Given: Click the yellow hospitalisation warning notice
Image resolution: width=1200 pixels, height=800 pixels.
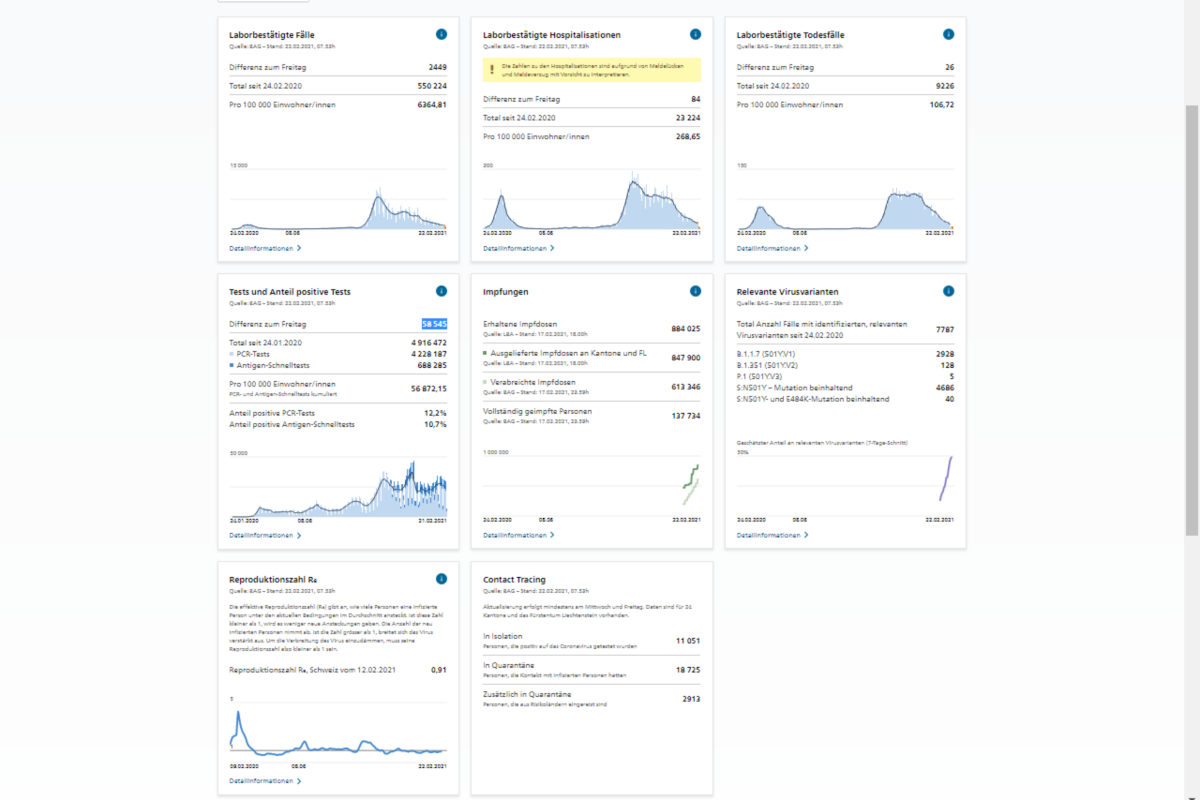Looking at the screenshot, I should pyautogui.click(x=592, y=70).
